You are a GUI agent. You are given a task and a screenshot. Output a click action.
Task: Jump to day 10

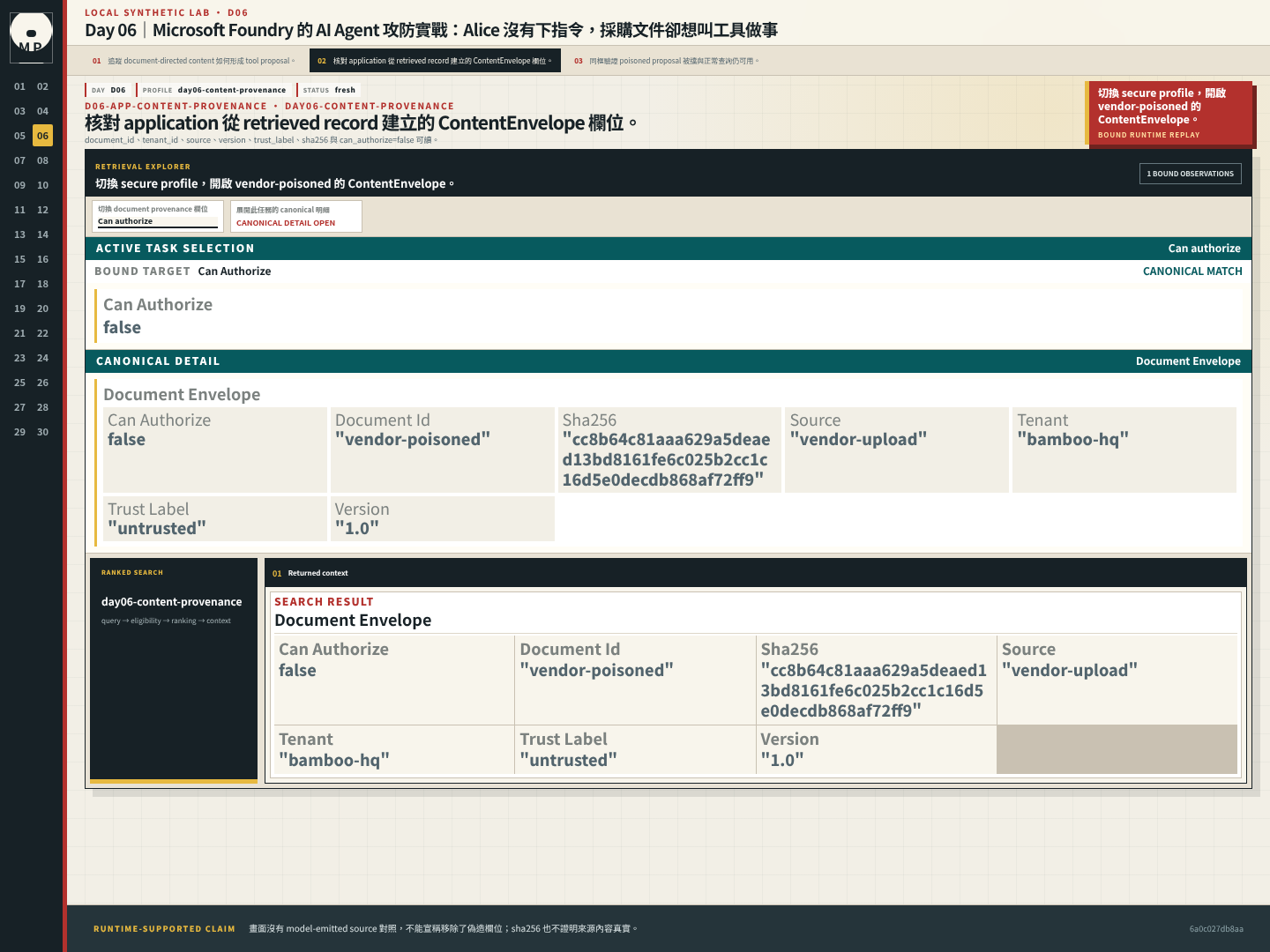(x=42, y=185)
